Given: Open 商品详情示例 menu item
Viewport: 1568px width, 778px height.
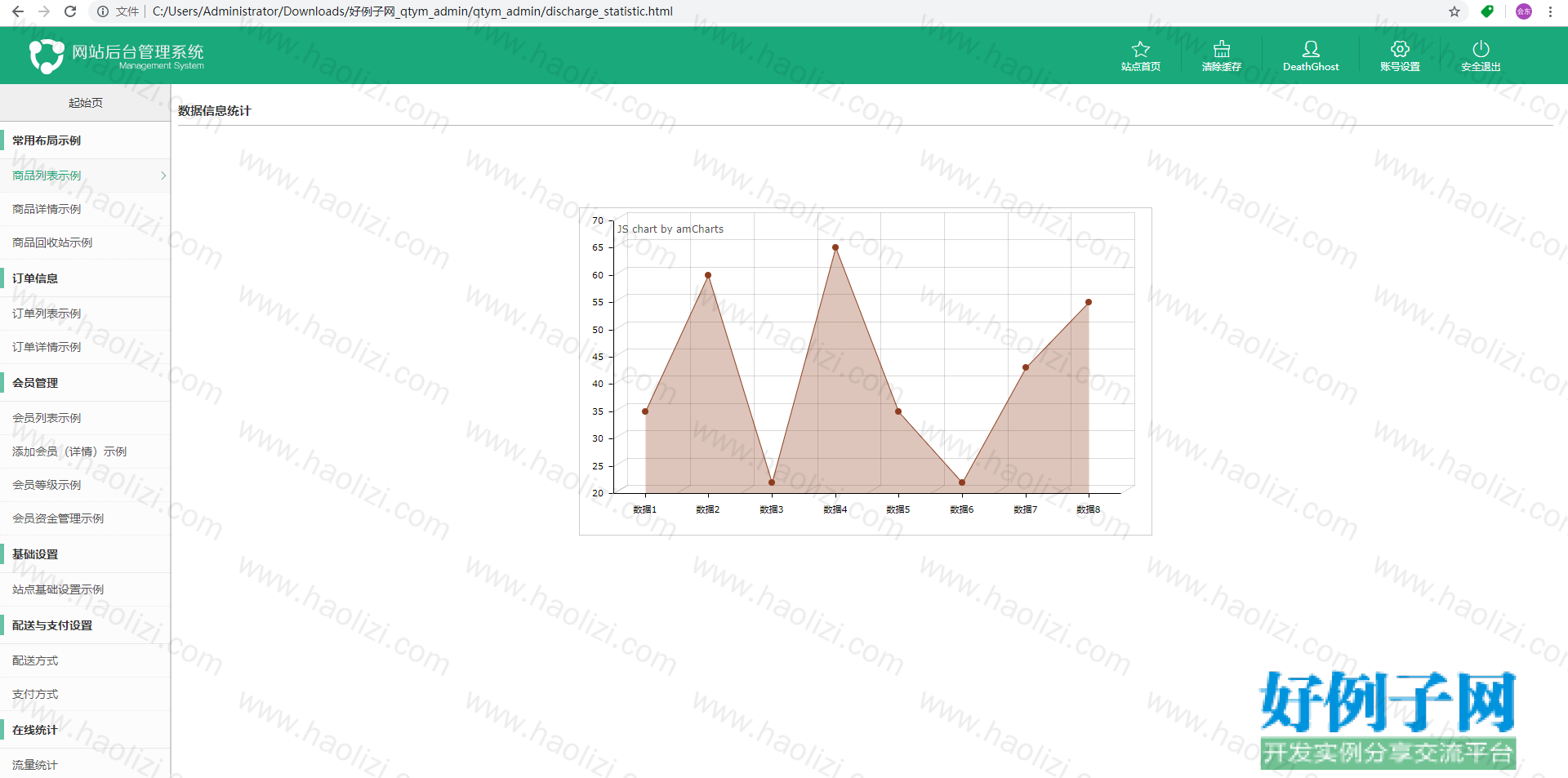Looking at the screenshot, I should 85,209.
